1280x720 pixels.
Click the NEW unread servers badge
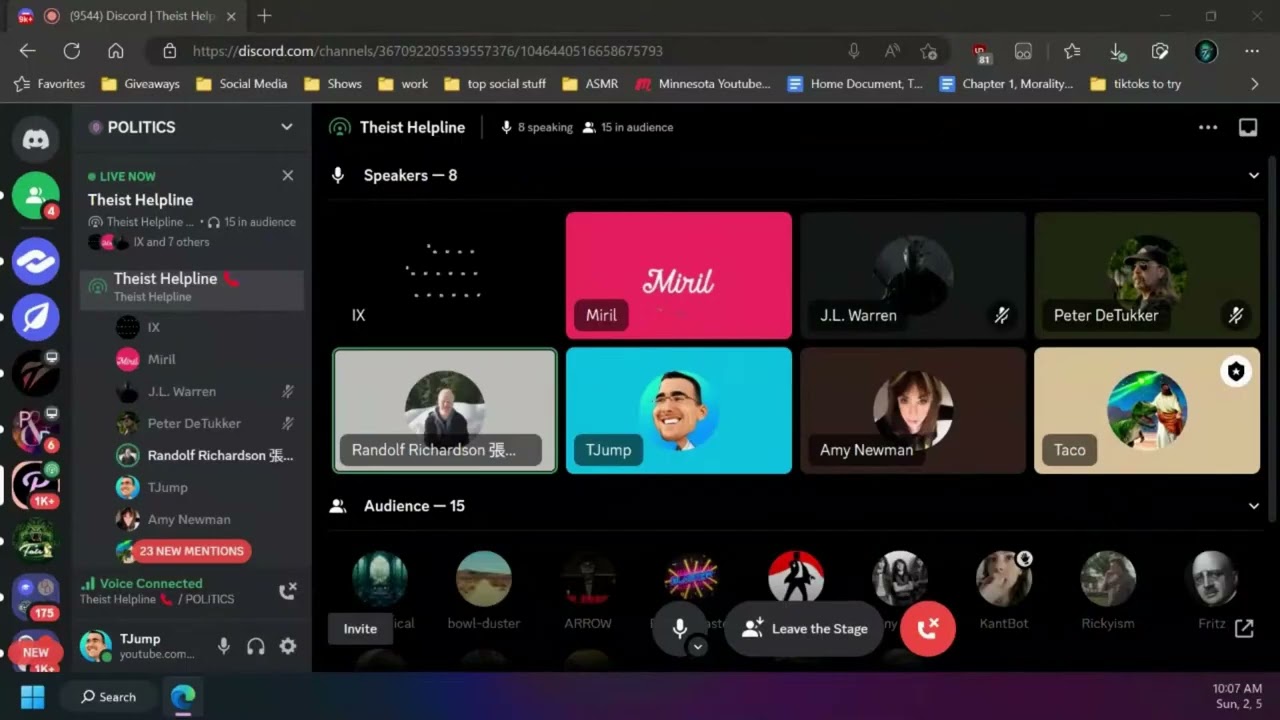[36, 652]
